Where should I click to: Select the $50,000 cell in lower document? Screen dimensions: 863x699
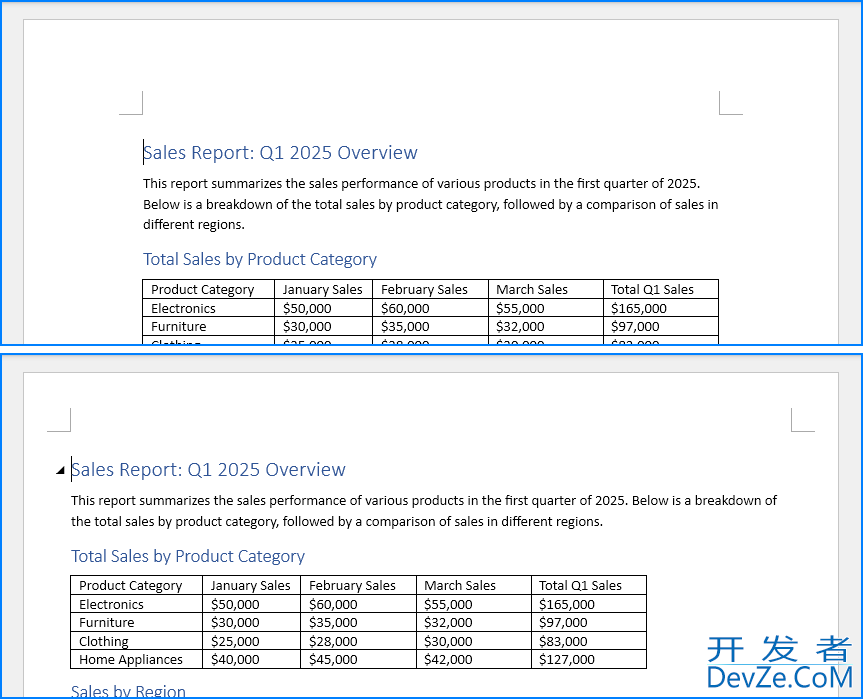[x=252, y=604]
